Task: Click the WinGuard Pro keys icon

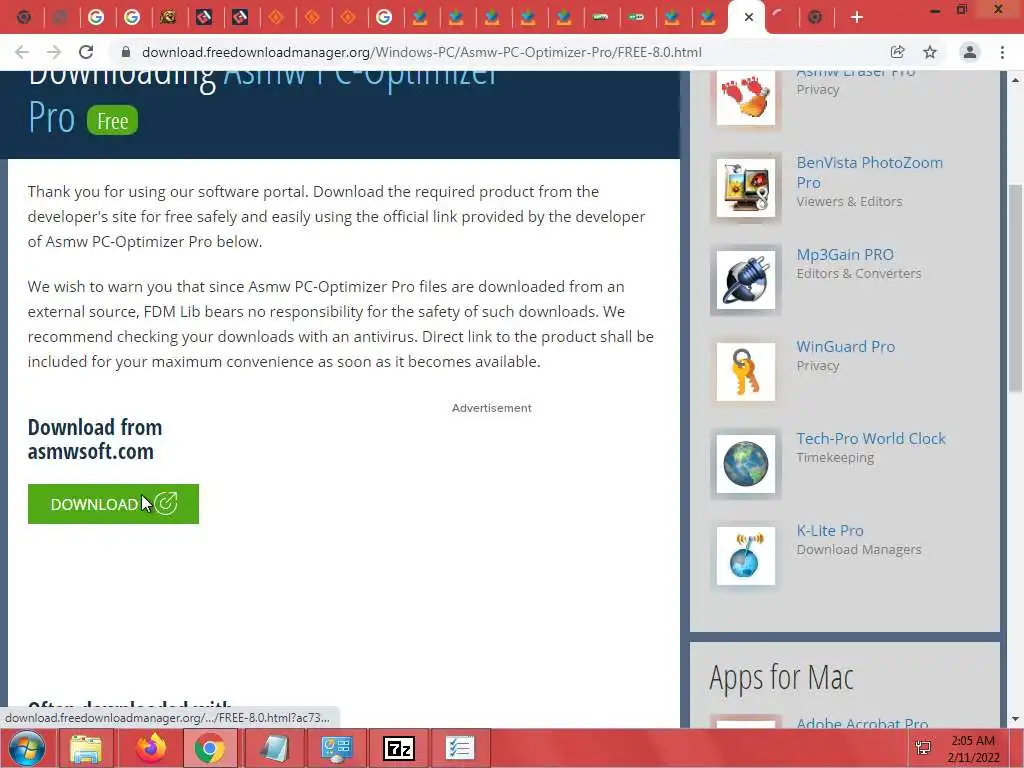Action: pos(745,372)
